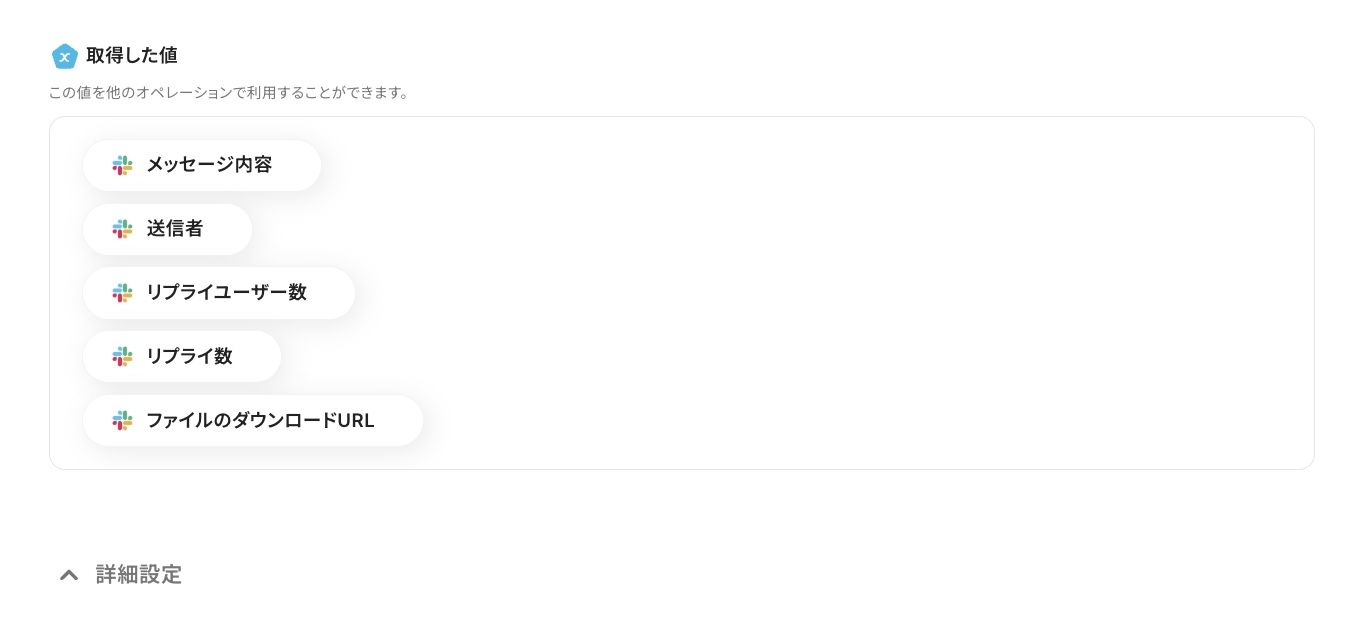Click Slack icon on ファイルのダウンロードURL chip
The height and width of the screenshot is (644, 1372).
point(122,420)
